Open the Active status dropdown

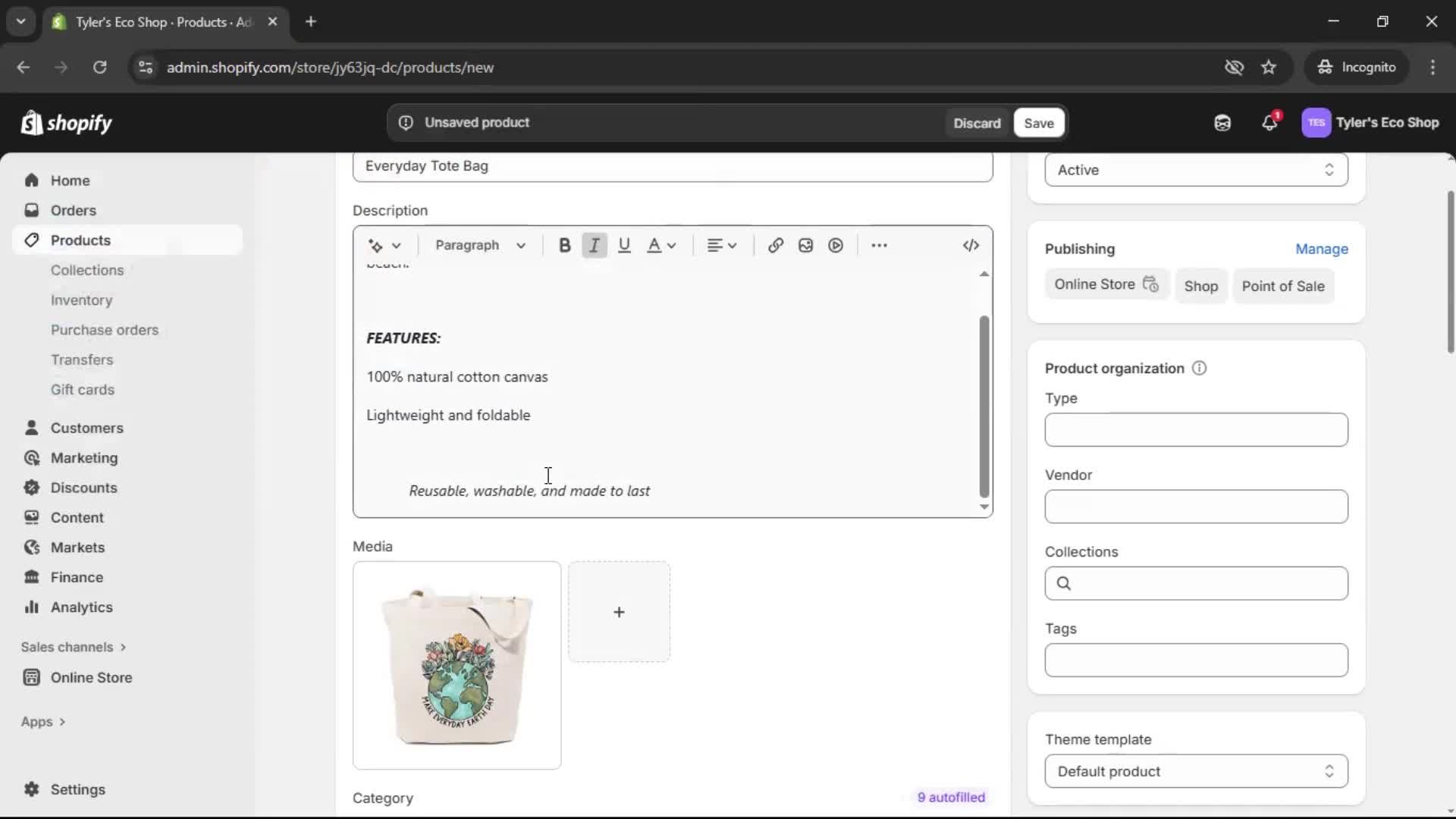click(x=1195, y=170)
